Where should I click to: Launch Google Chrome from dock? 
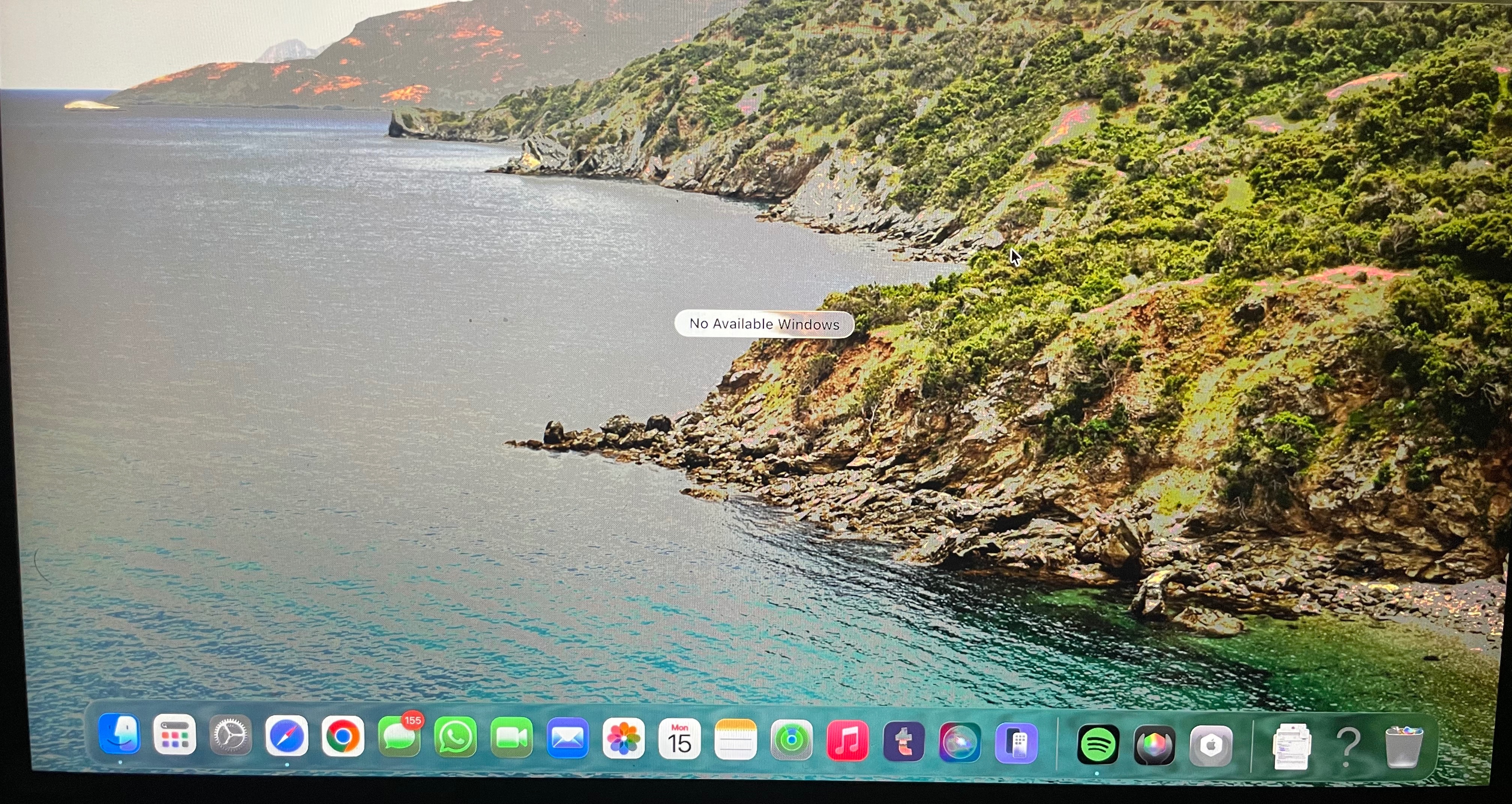coord(343,736)
